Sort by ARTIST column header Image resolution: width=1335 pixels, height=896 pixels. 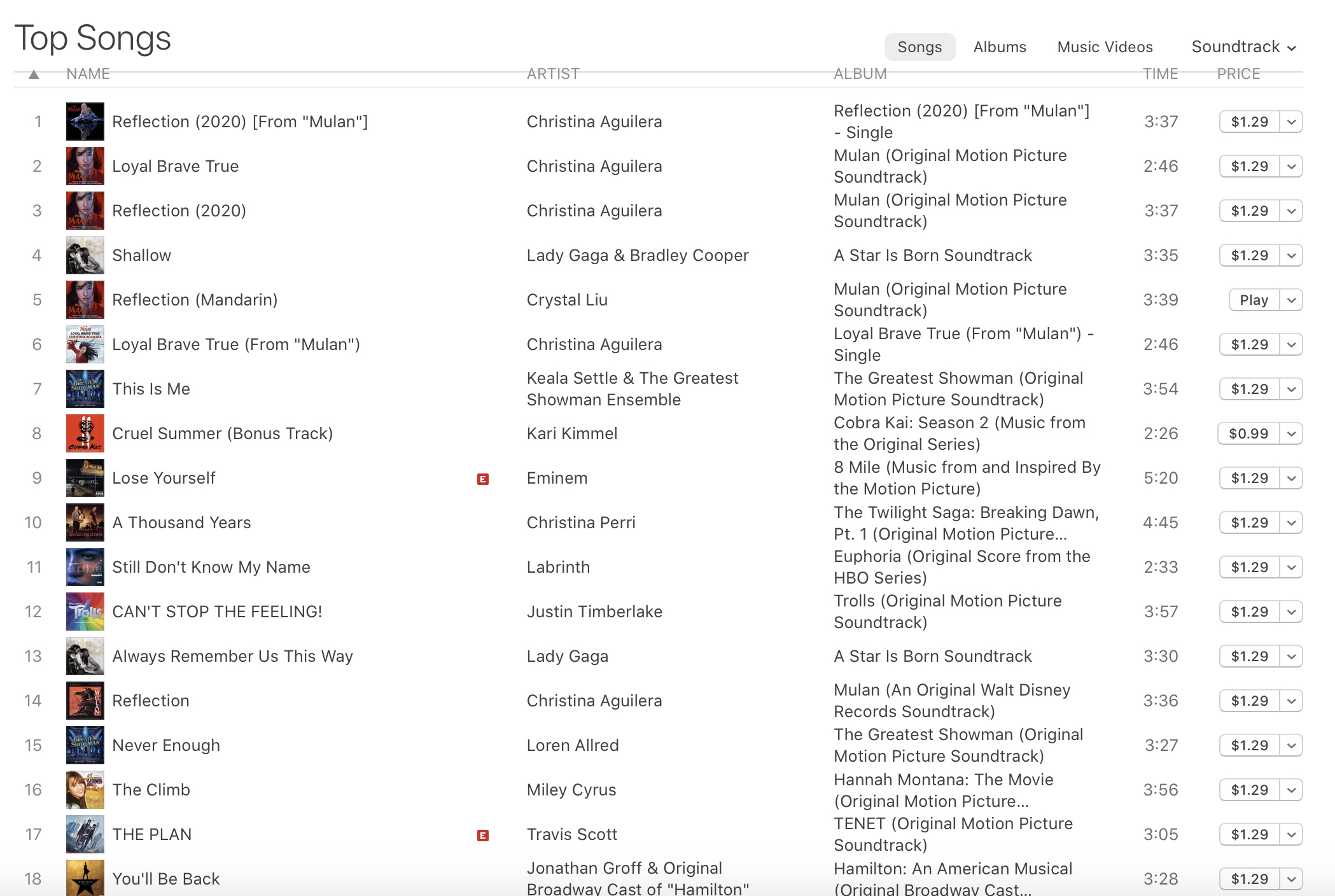pyautogui.click(x=553, y=74)
